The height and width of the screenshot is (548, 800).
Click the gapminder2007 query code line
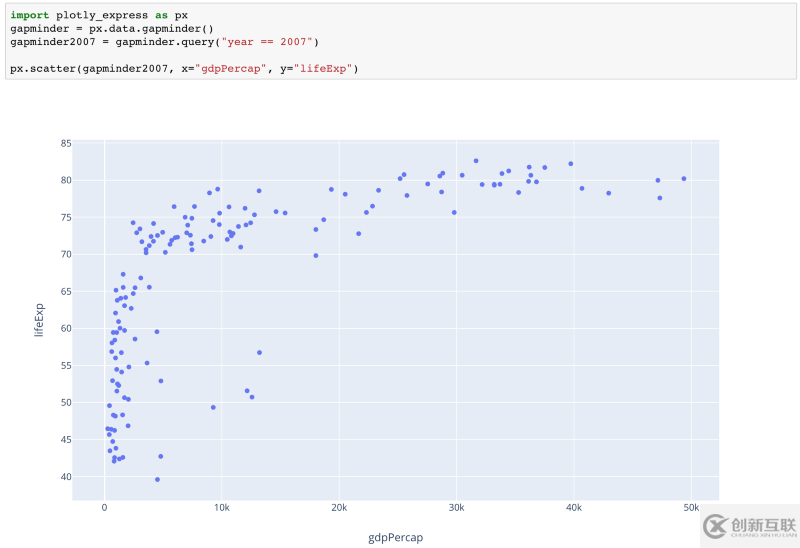164,42
